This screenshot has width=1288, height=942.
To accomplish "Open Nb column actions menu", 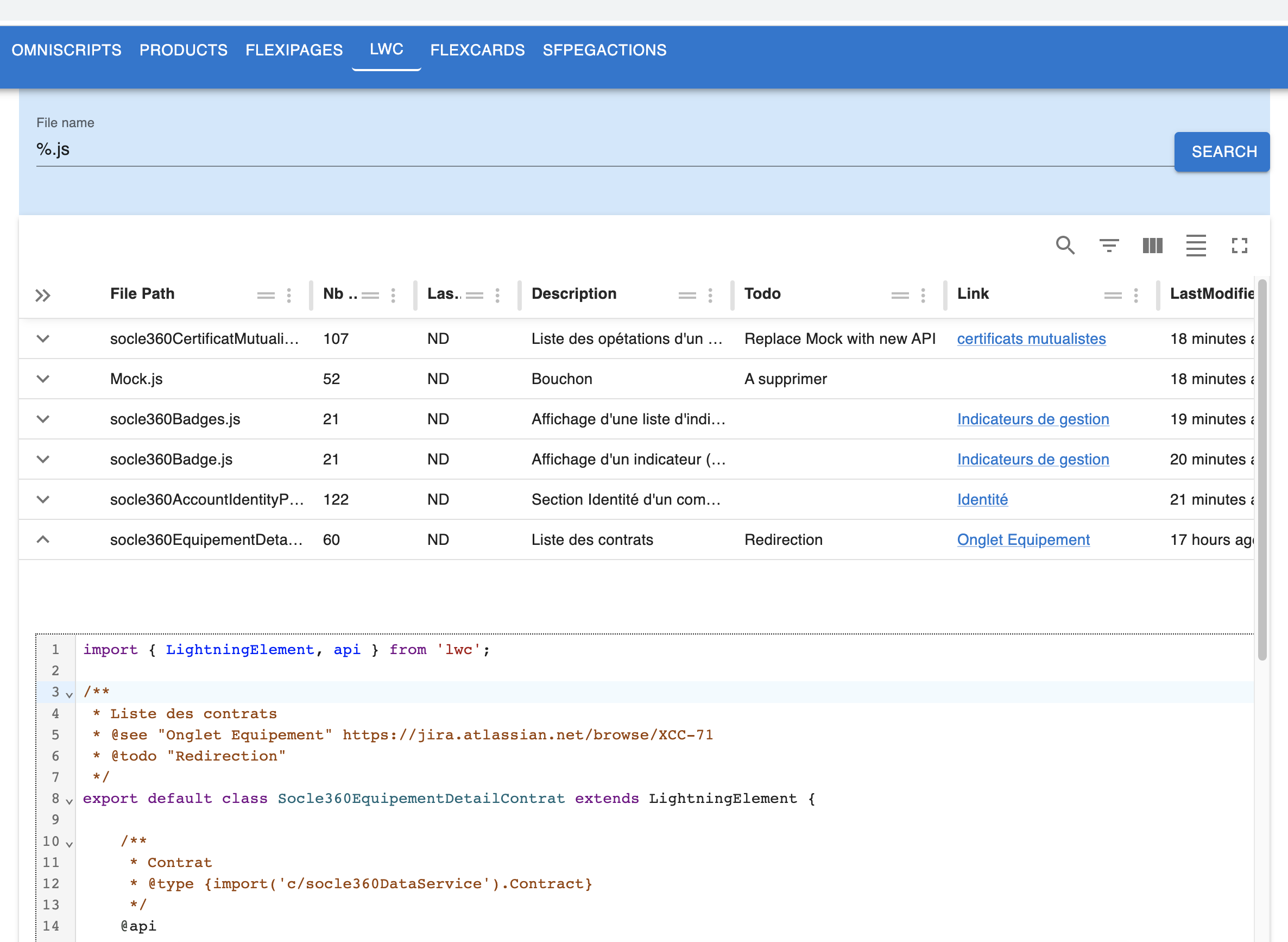I will point(393,296).
